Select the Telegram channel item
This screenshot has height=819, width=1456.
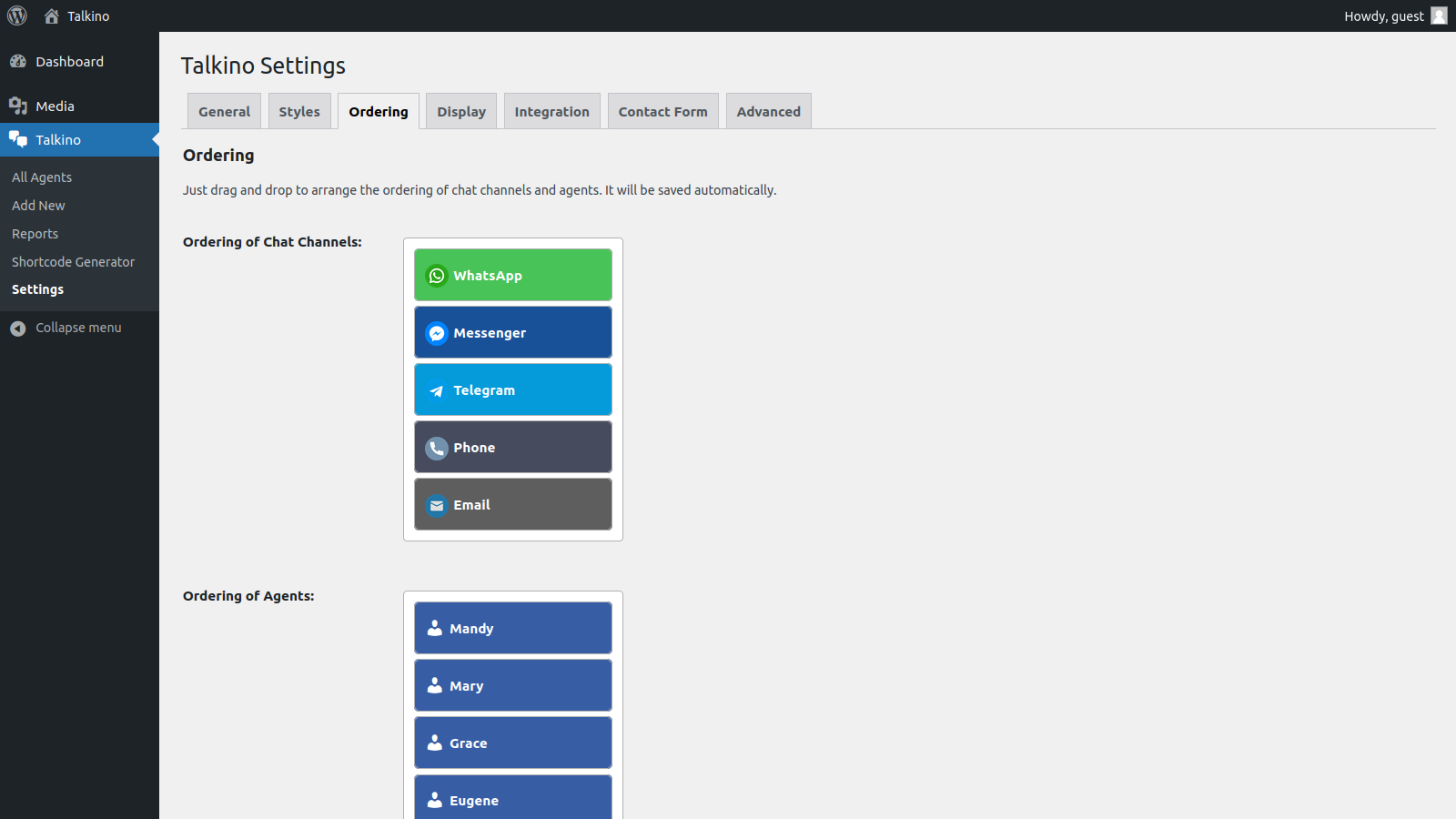pos(513,389)
